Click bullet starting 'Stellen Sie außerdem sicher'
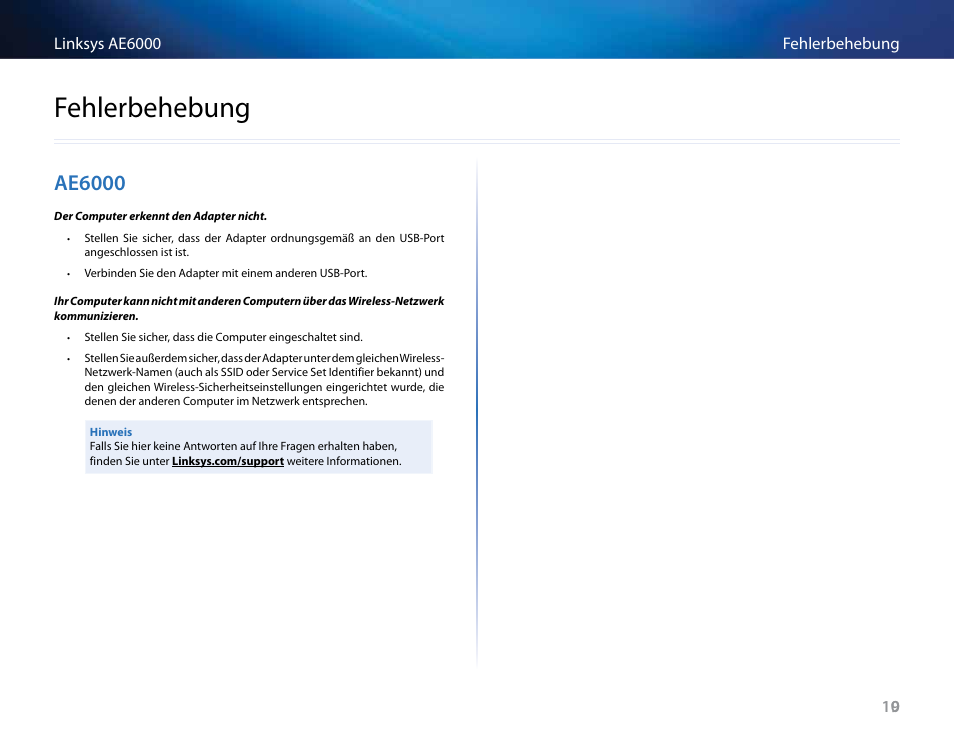 point(264,380)
